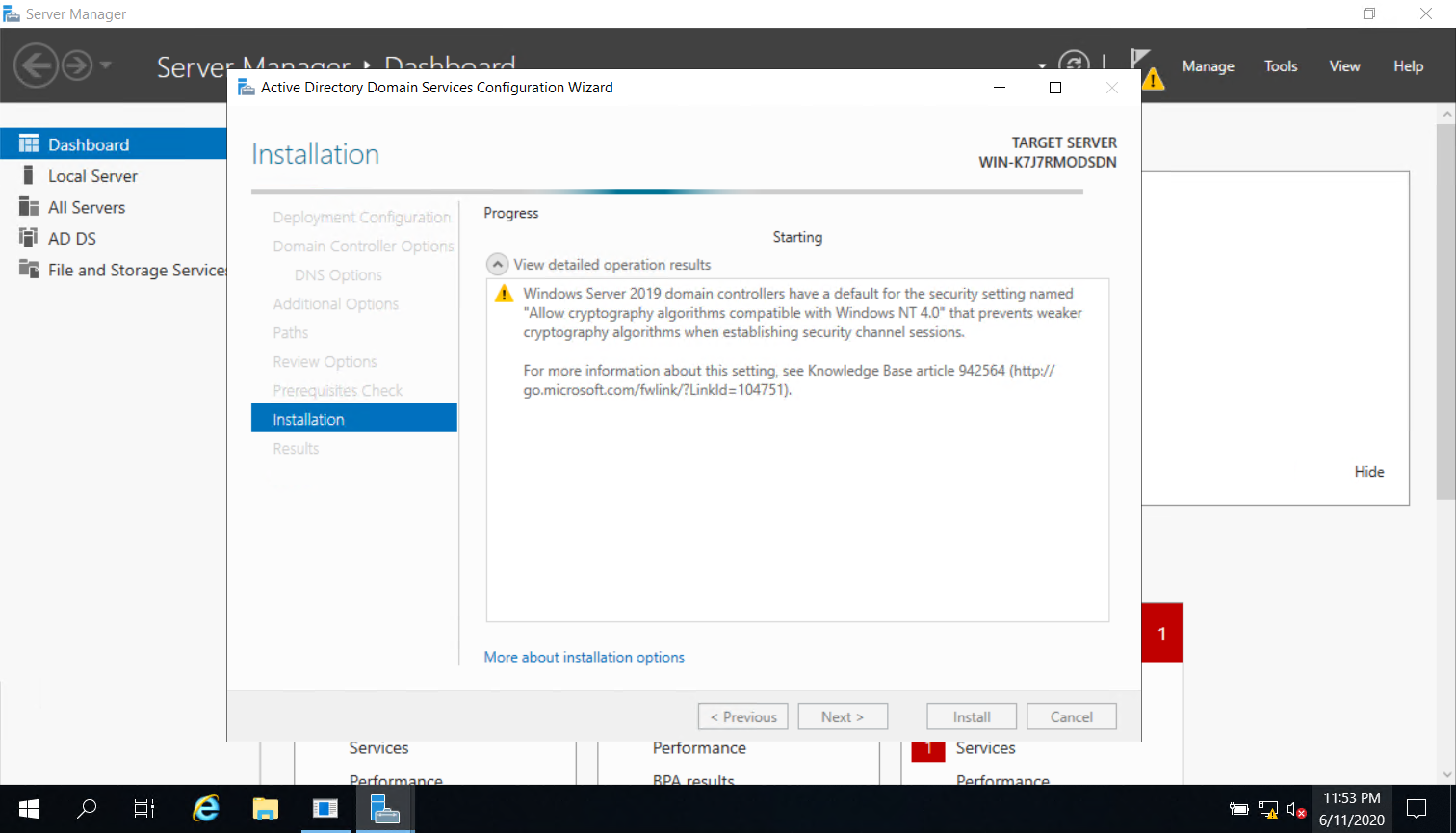Open the Manage menu
Viewport: 1456px width, 833px height.
[1208, 65]
